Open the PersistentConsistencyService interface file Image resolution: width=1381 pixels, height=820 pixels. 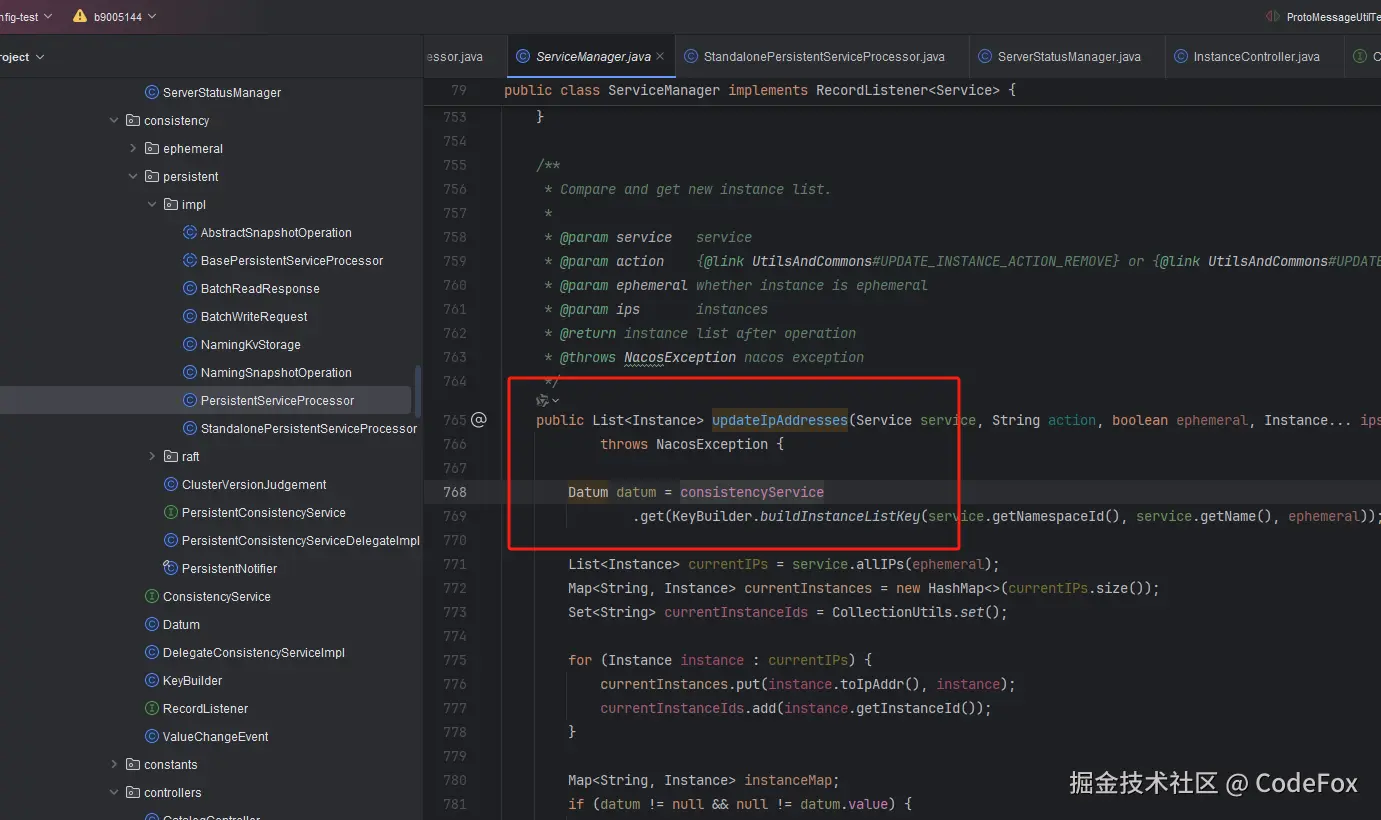(263, 512)
